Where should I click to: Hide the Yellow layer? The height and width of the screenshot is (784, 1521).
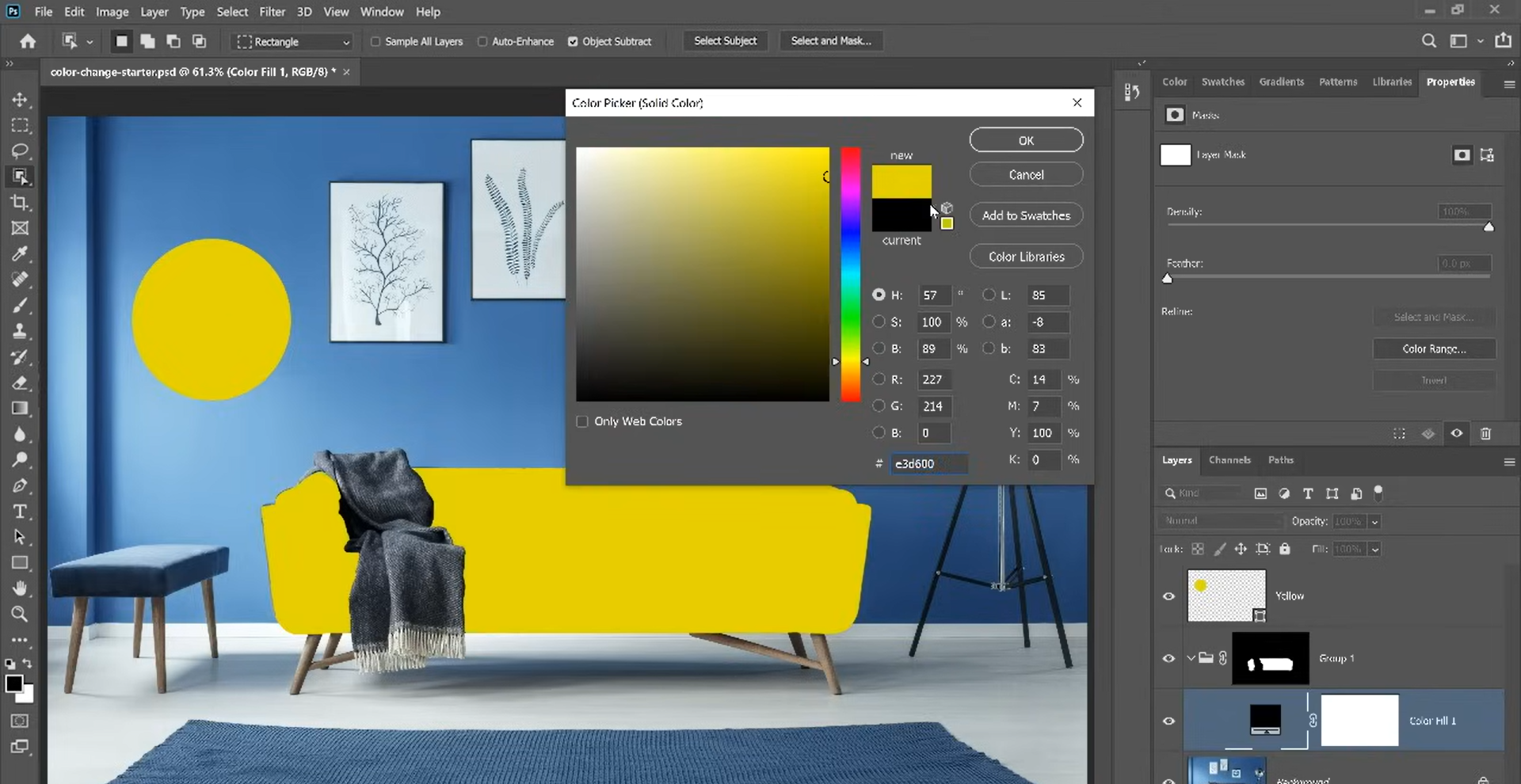(1169, 596)
